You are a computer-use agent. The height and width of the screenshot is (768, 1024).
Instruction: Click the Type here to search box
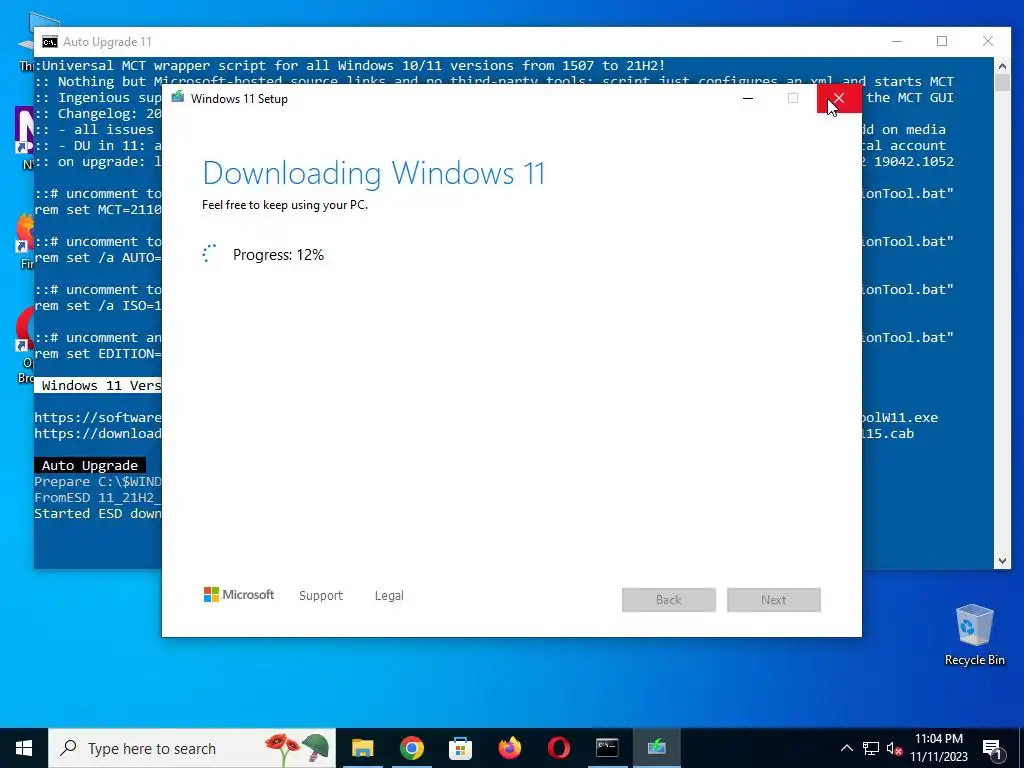click(x=192, y=748)
